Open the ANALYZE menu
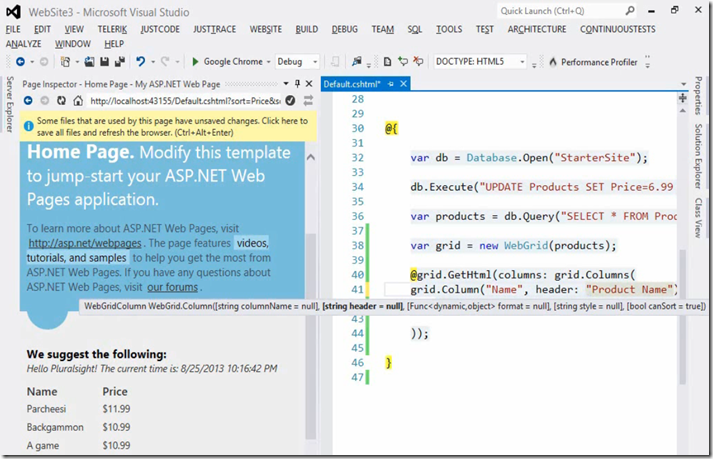Viewport: 713px width, 459px height. click(x=24, y=44)
